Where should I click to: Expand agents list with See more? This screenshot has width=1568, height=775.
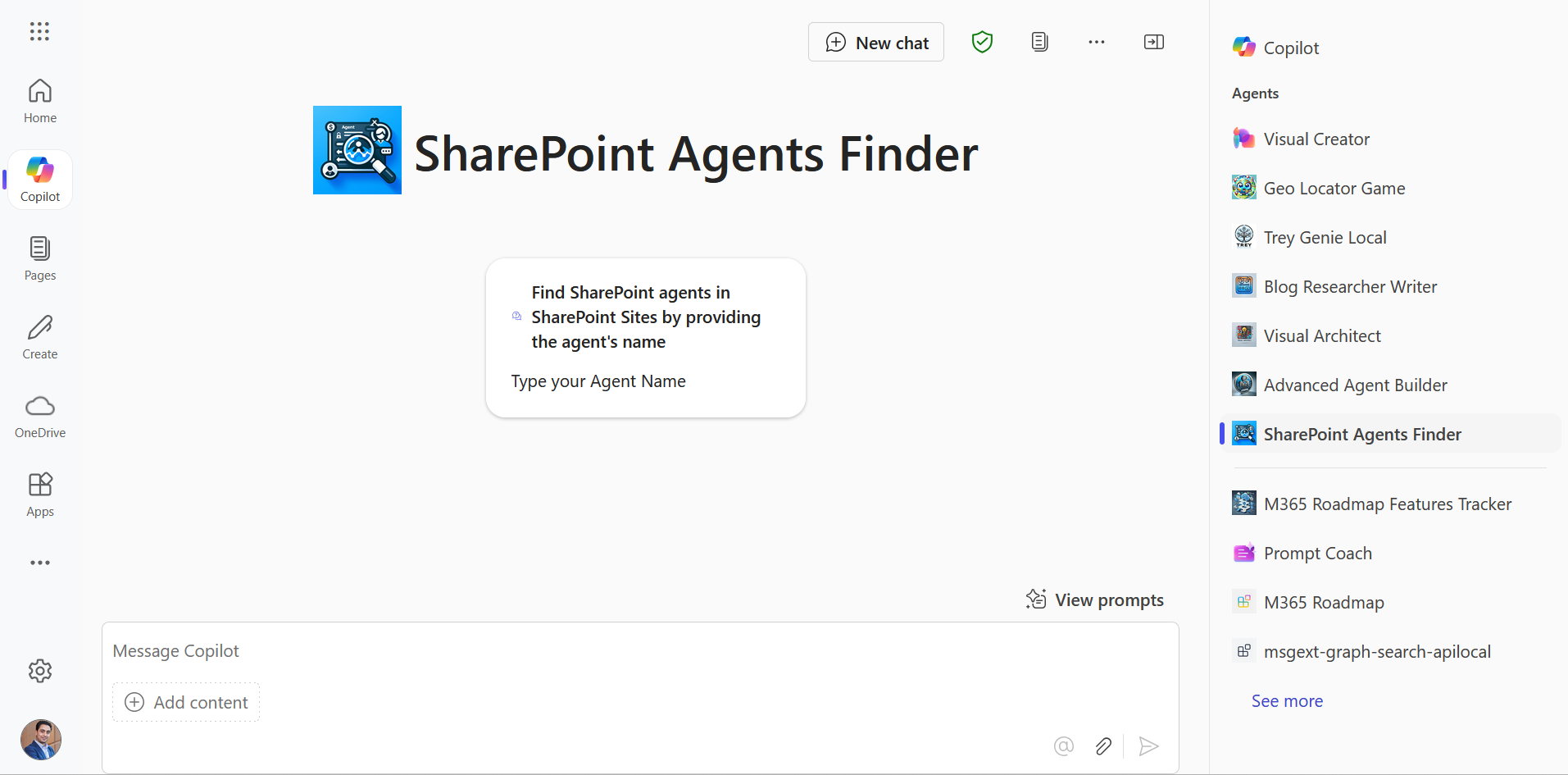(1287, 701)
